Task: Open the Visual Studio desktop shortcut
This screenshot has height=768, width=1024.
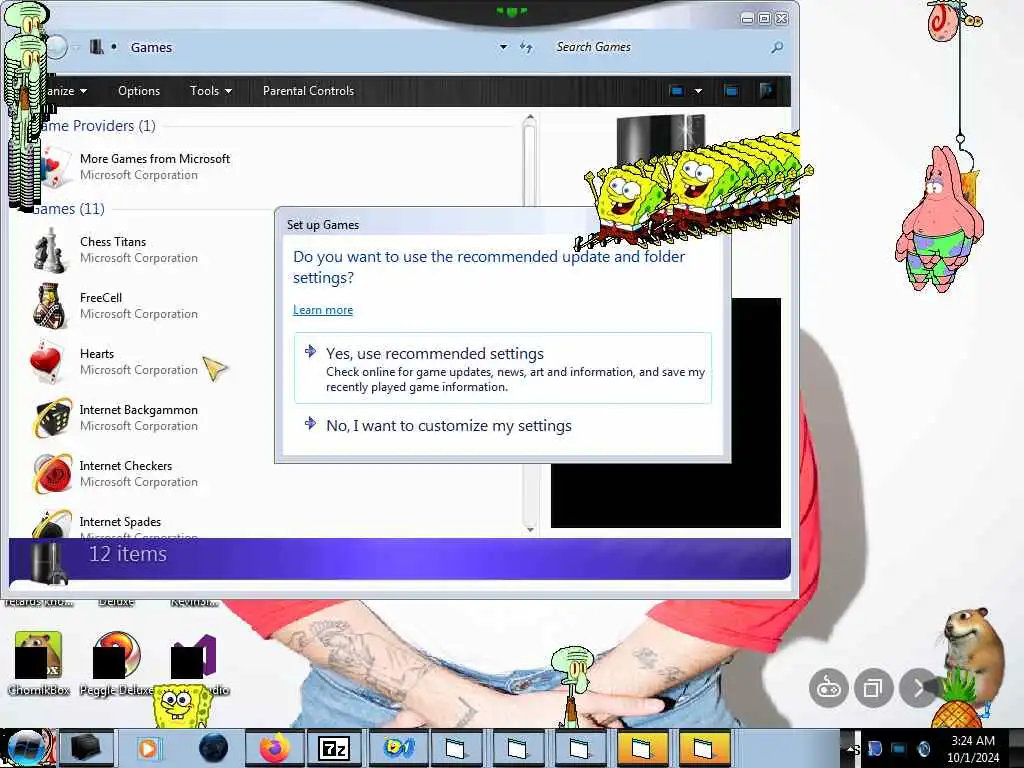Action: pos(194,664)
